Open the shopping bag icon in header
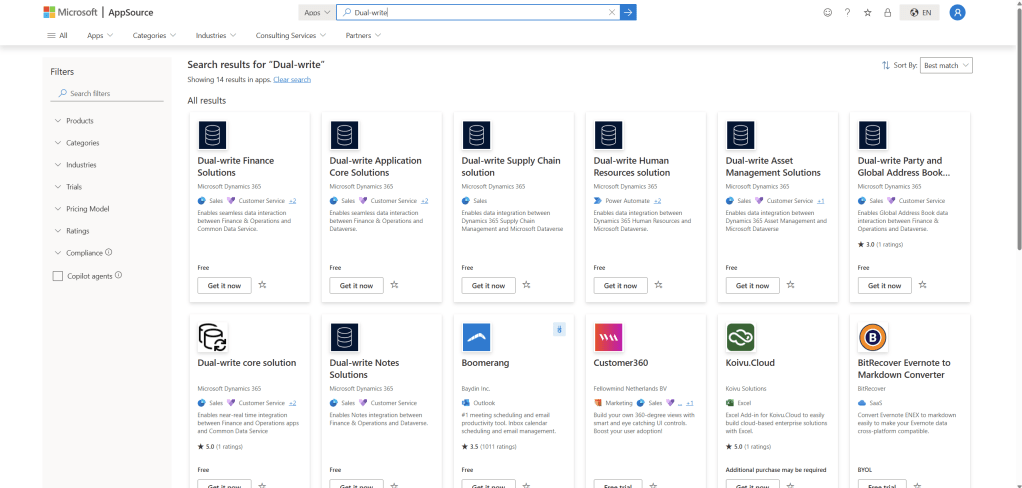The width and height of the screenshot is (1022, 488). (887, 12)
